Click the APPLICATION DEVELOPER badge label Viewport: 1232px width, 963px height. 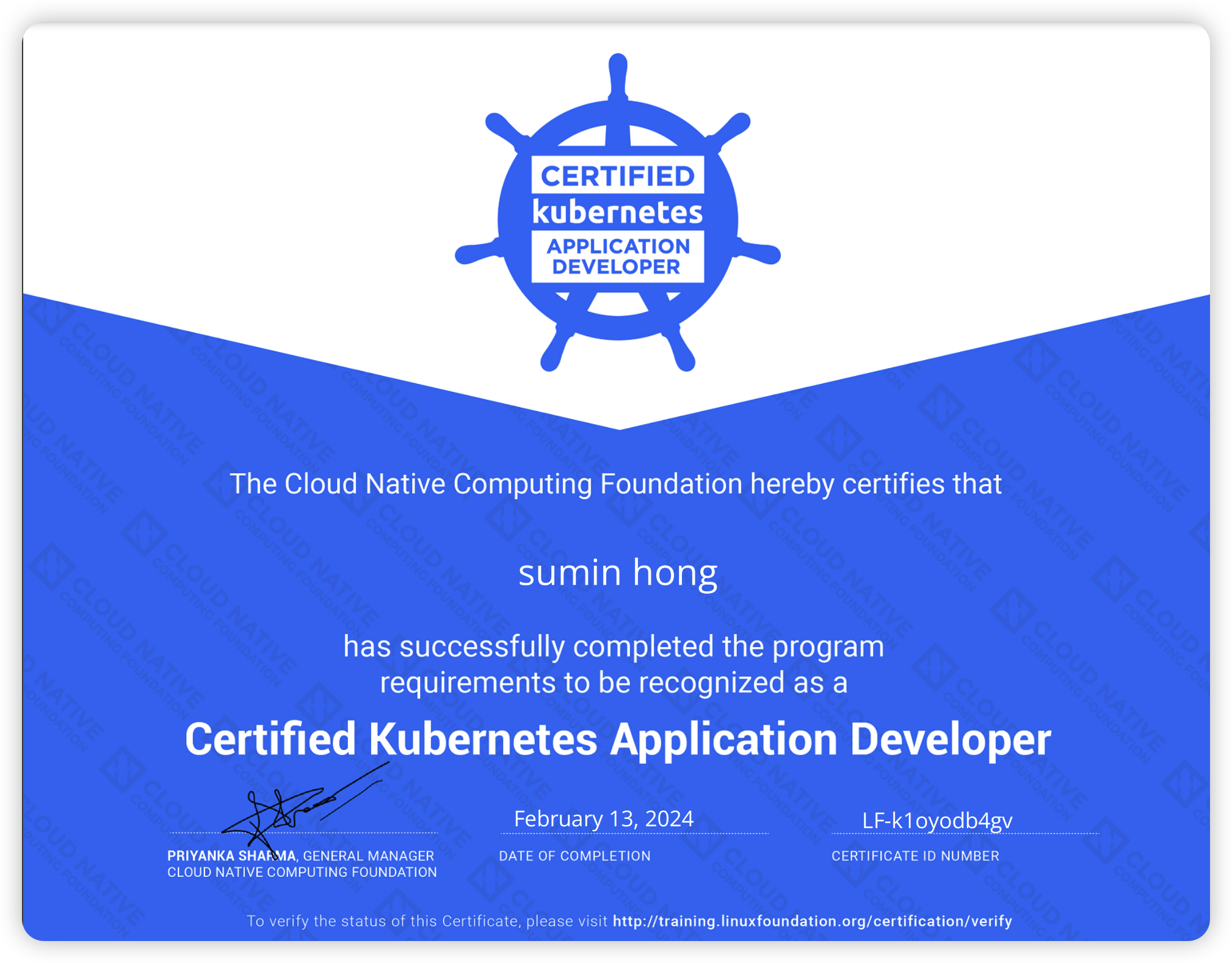click(x=617, y=256)
